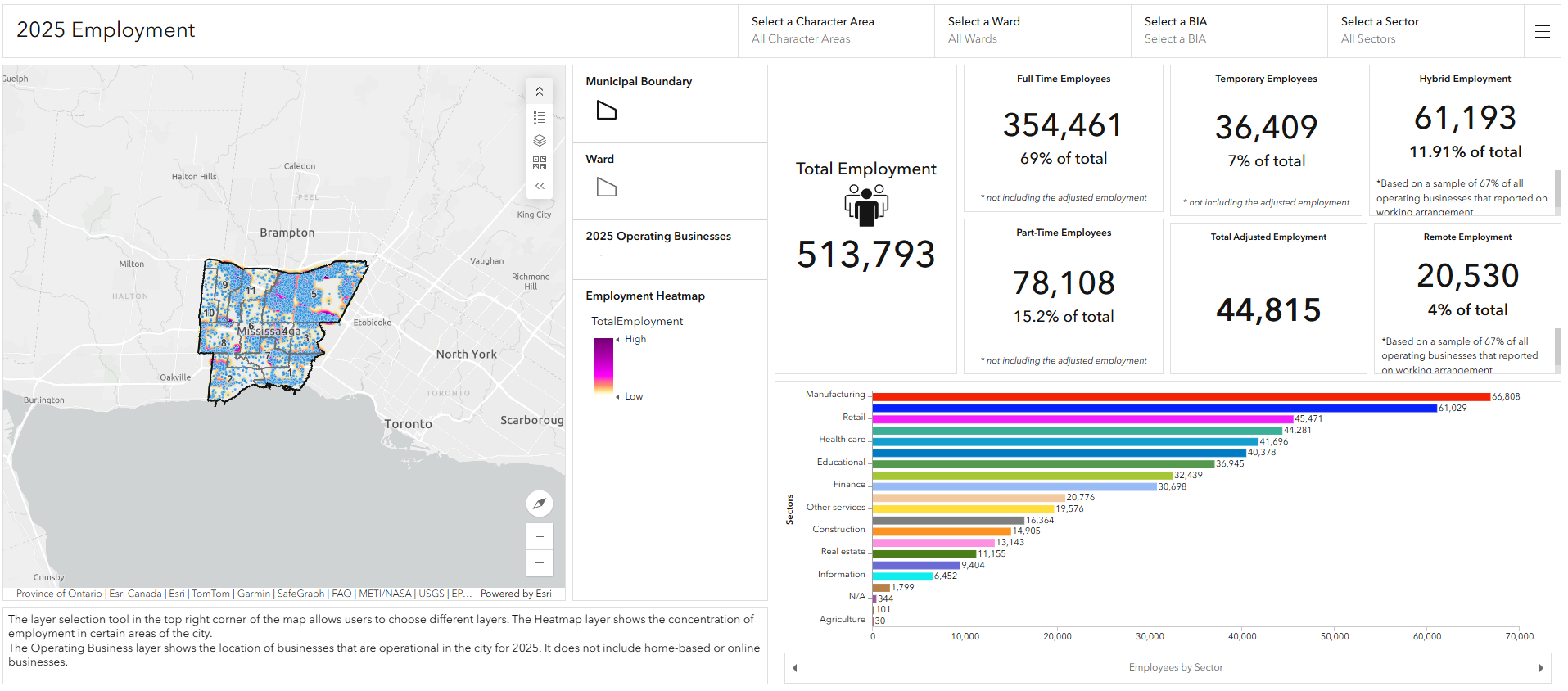Click the Brampton label on the map

click(x=287, y=233)
